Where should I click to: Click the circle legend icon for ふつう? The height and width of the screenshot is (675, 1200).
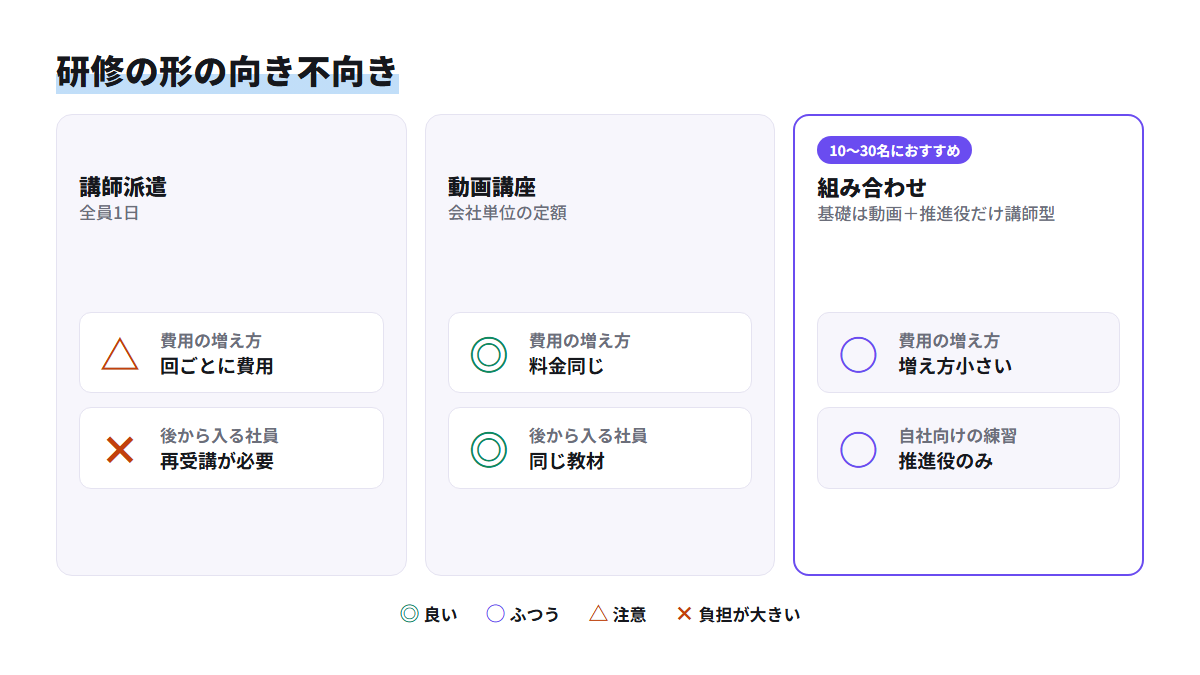pyautogui.click(x=495, y=614)
